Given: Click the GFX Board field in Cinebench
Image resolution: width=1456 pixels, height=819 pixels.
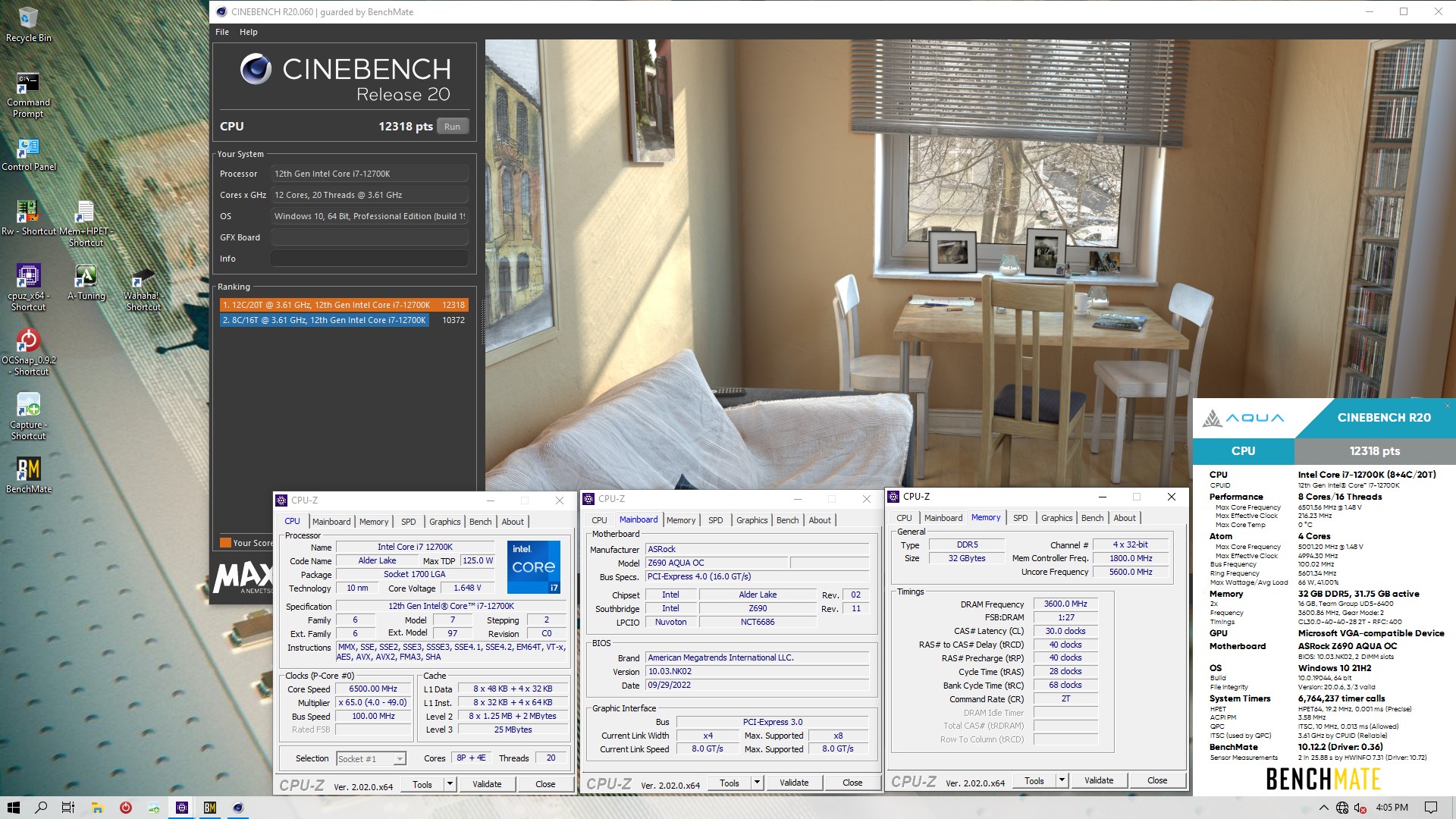Looking at the screenshot, I should pyautogui.click(x=369, y=237).
